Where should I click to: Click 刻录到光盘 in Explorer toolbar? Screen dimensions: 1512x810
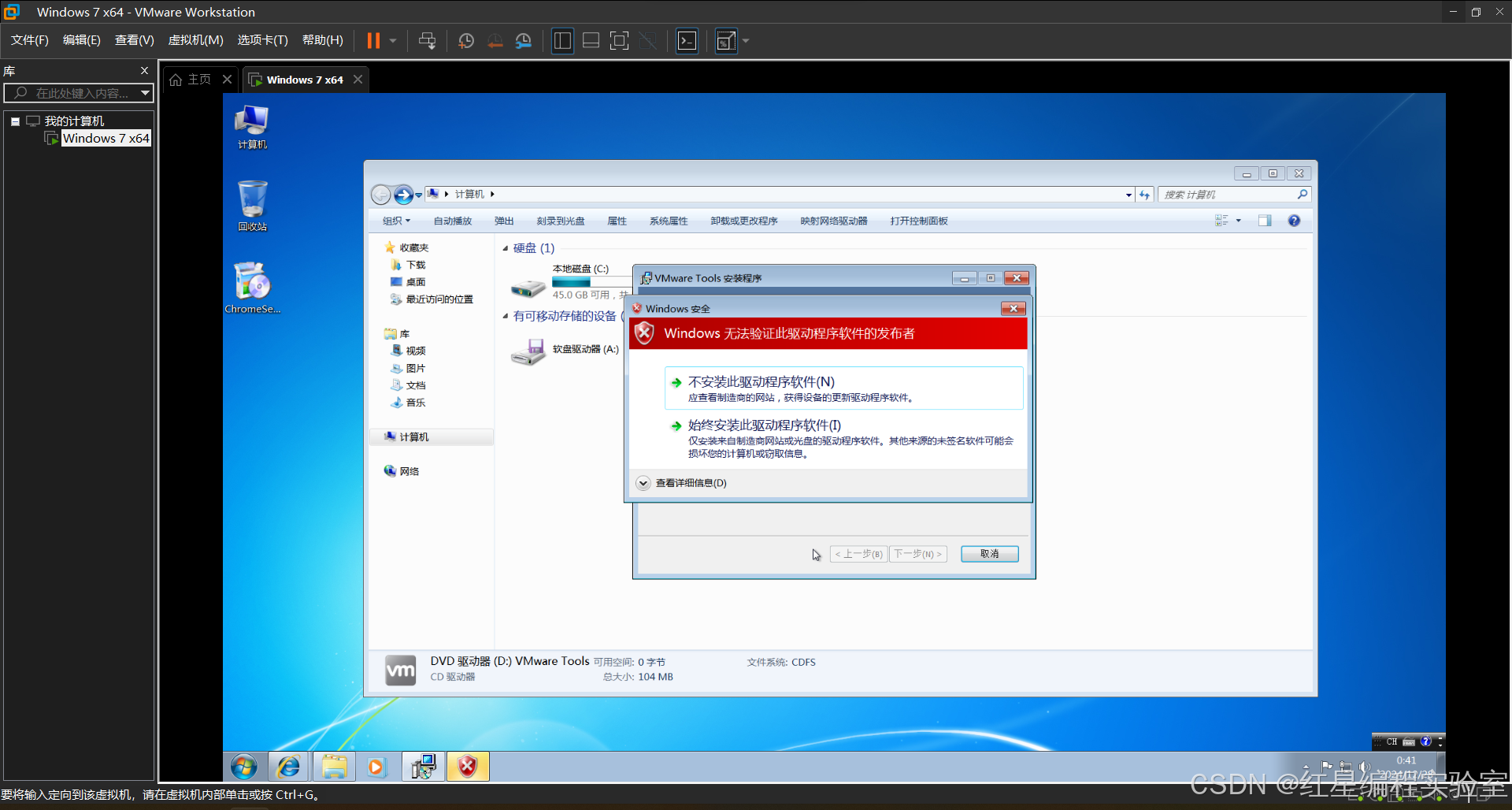(561, 221)
